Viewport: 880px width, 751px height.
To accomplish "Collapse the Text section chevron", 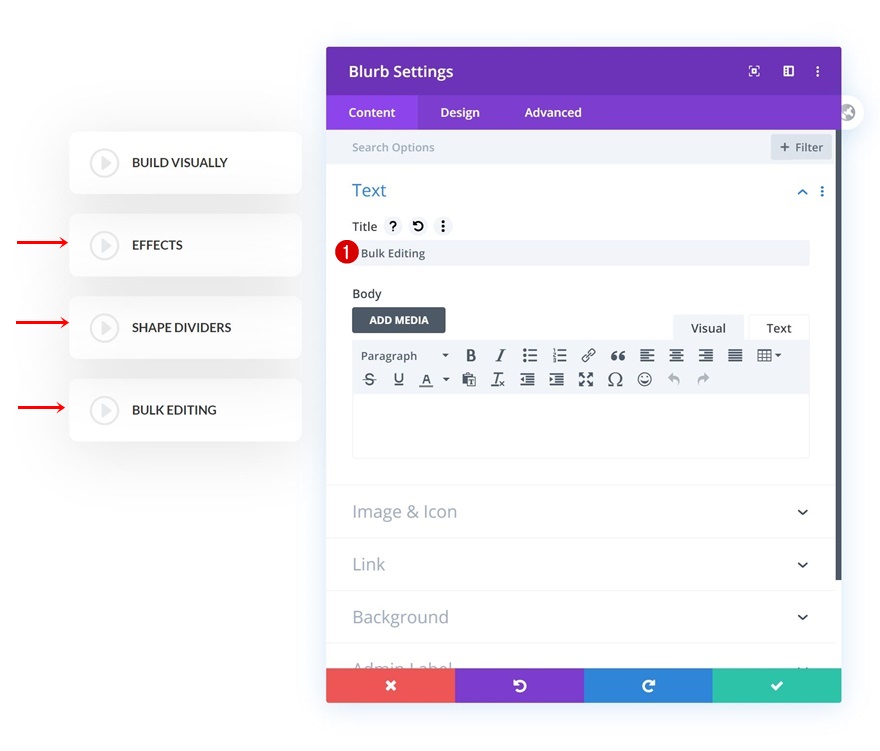I will pos(803,192).
